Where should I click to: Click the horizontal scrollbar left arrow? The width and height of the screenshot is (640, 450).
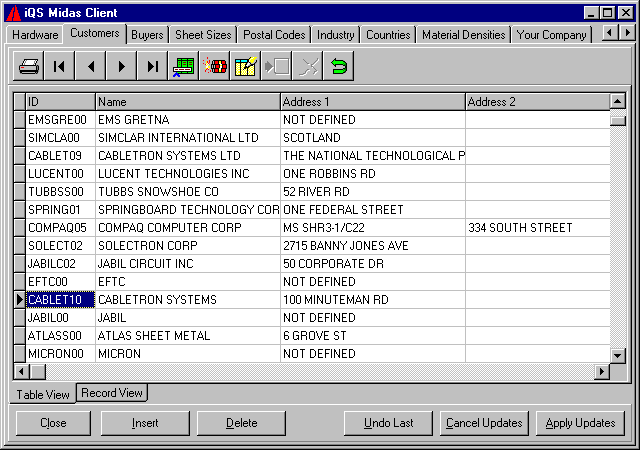[22, 372]
